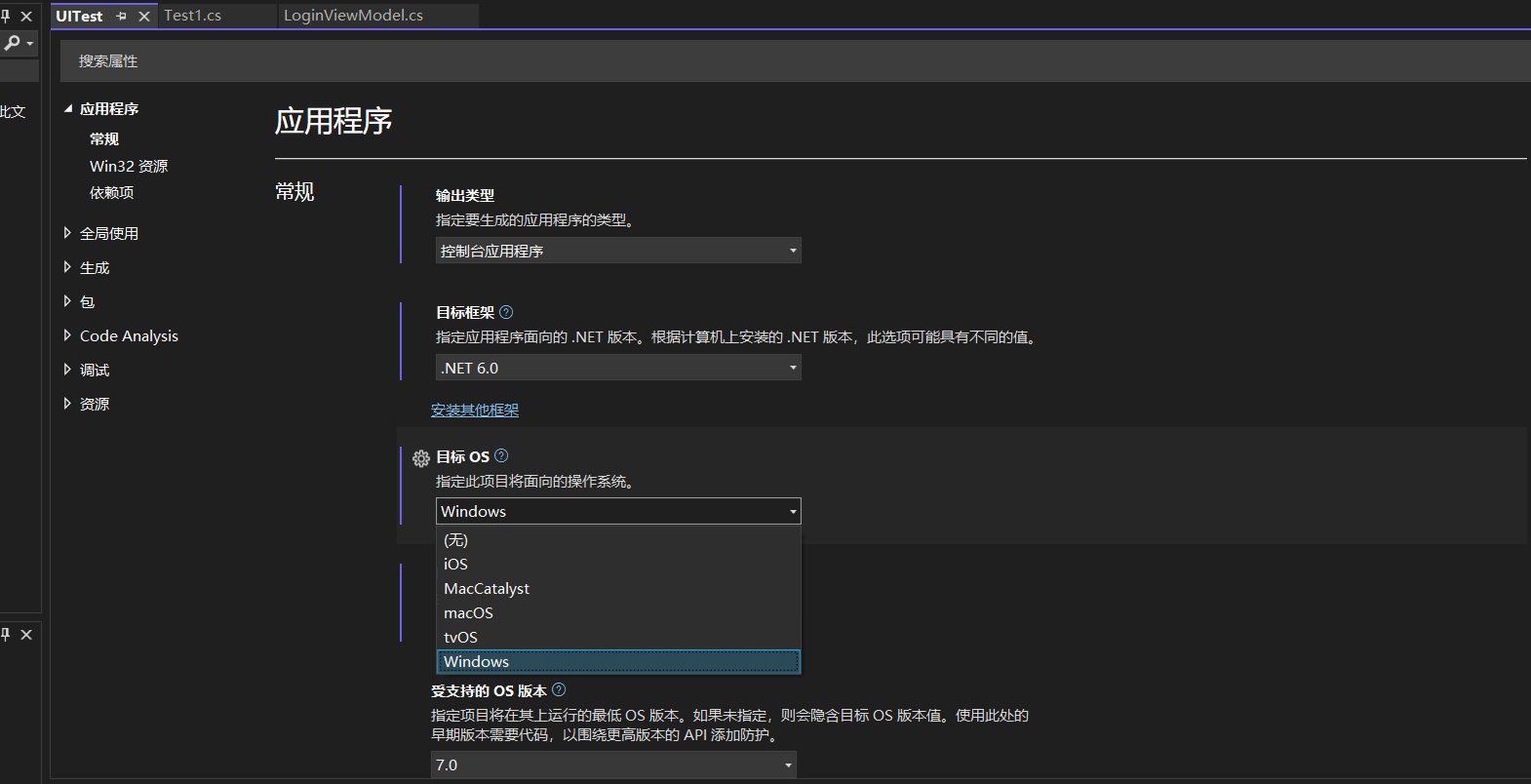Choose macOS in the OS list

(618, 612)
